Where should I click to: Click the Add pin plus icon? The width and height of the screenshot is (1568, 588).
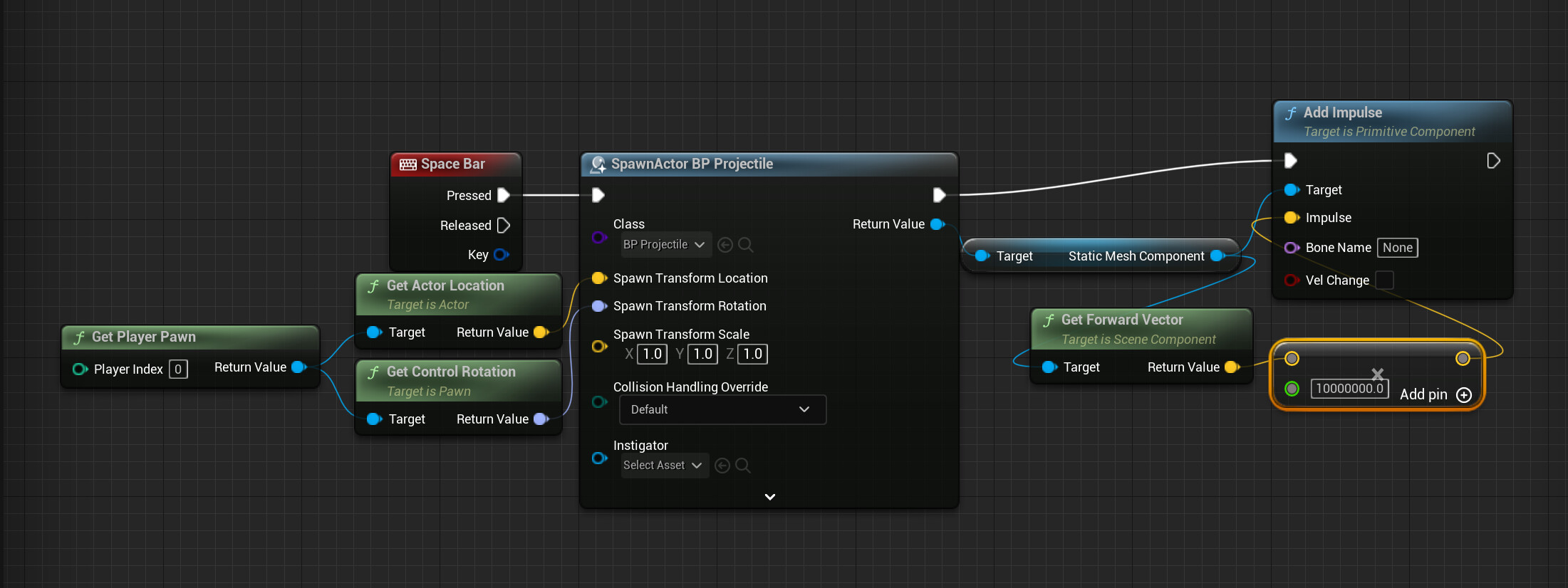(x=1464, y=395)
